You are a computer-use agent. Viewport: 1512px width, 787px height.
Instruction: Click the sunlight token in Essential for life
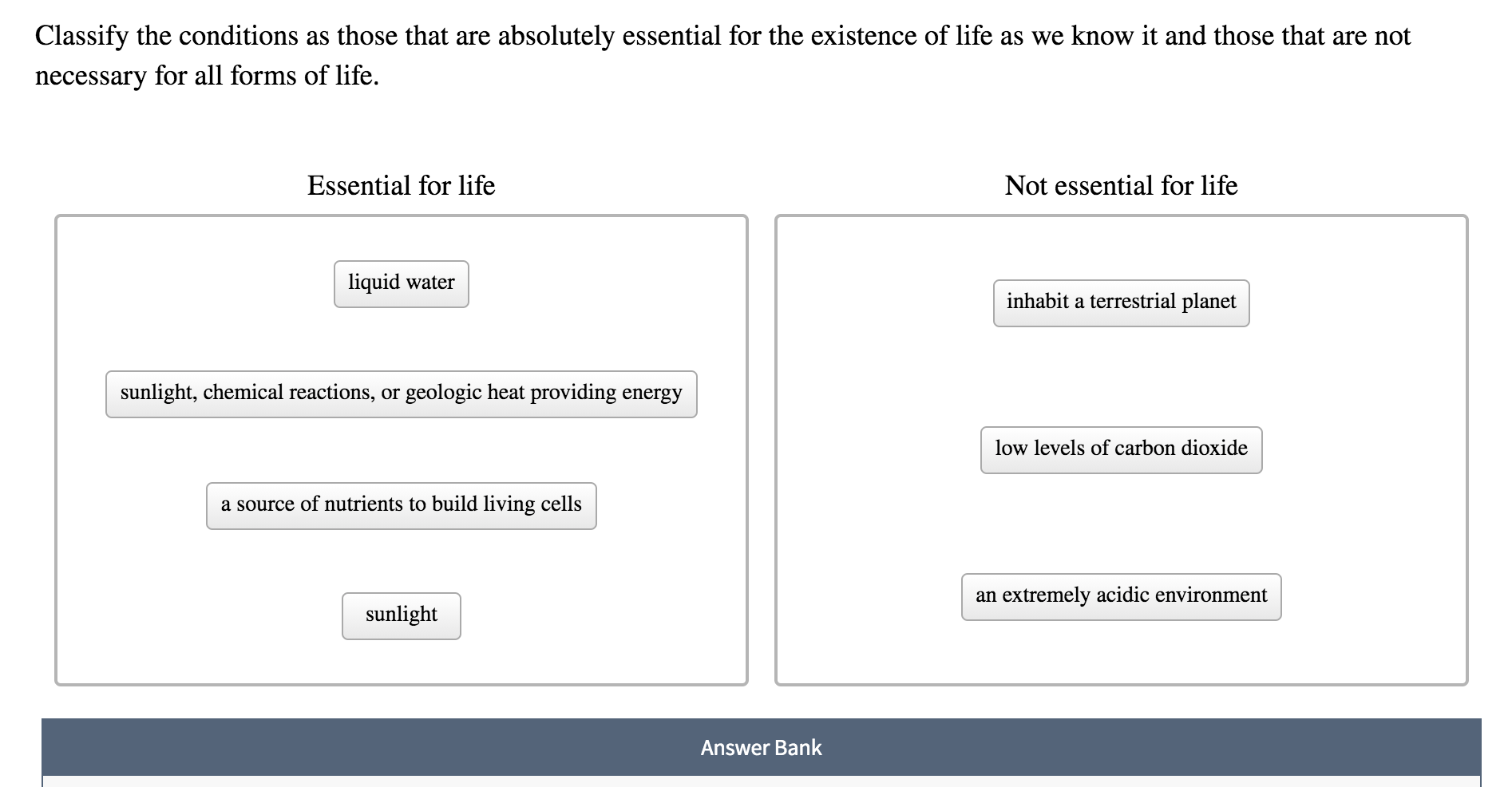401,615
